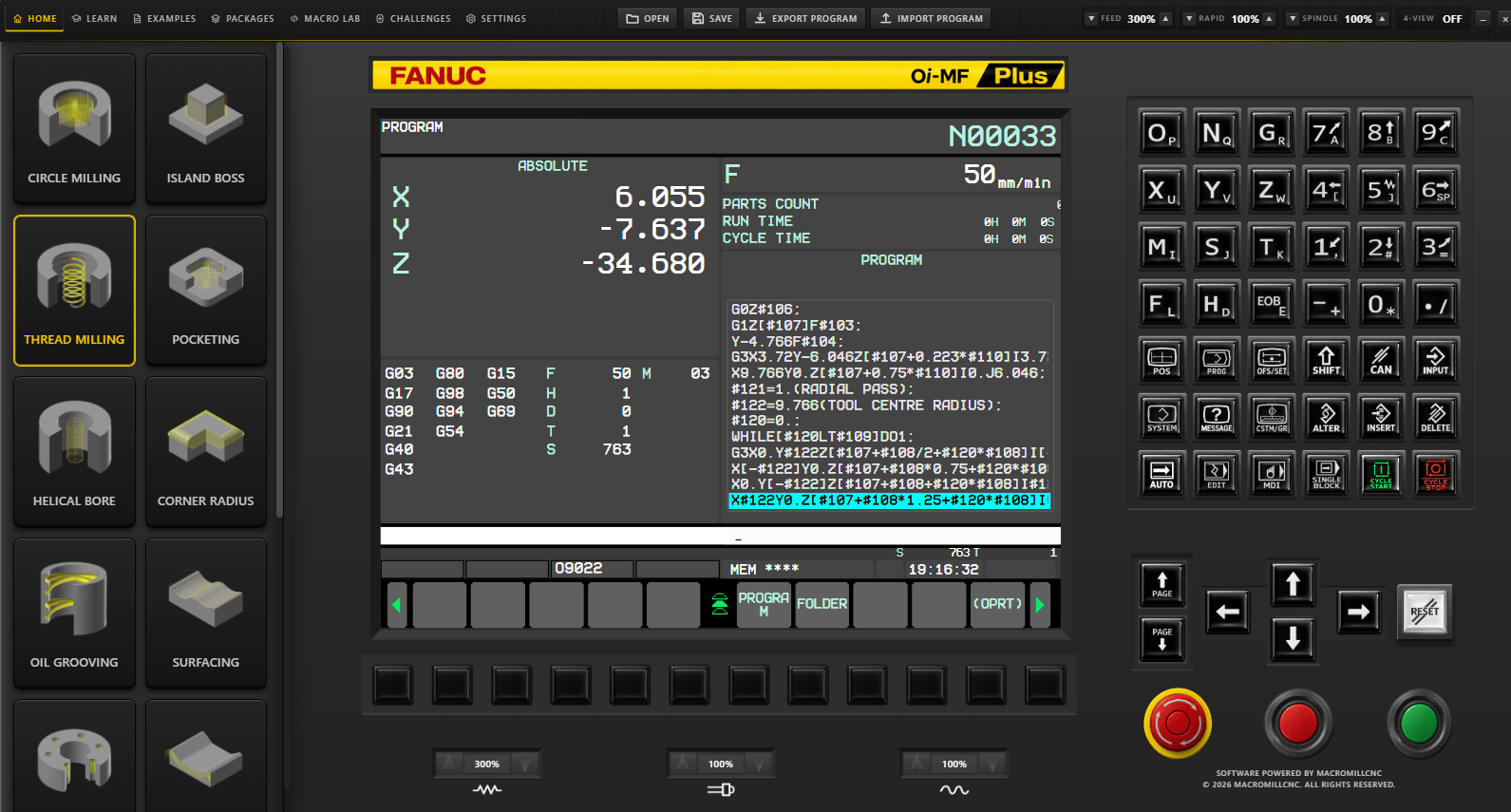Select the Oil Grooving macro
Viewport: 1511px width, 812px height.
pyautogui.click(x=74, y=614)
